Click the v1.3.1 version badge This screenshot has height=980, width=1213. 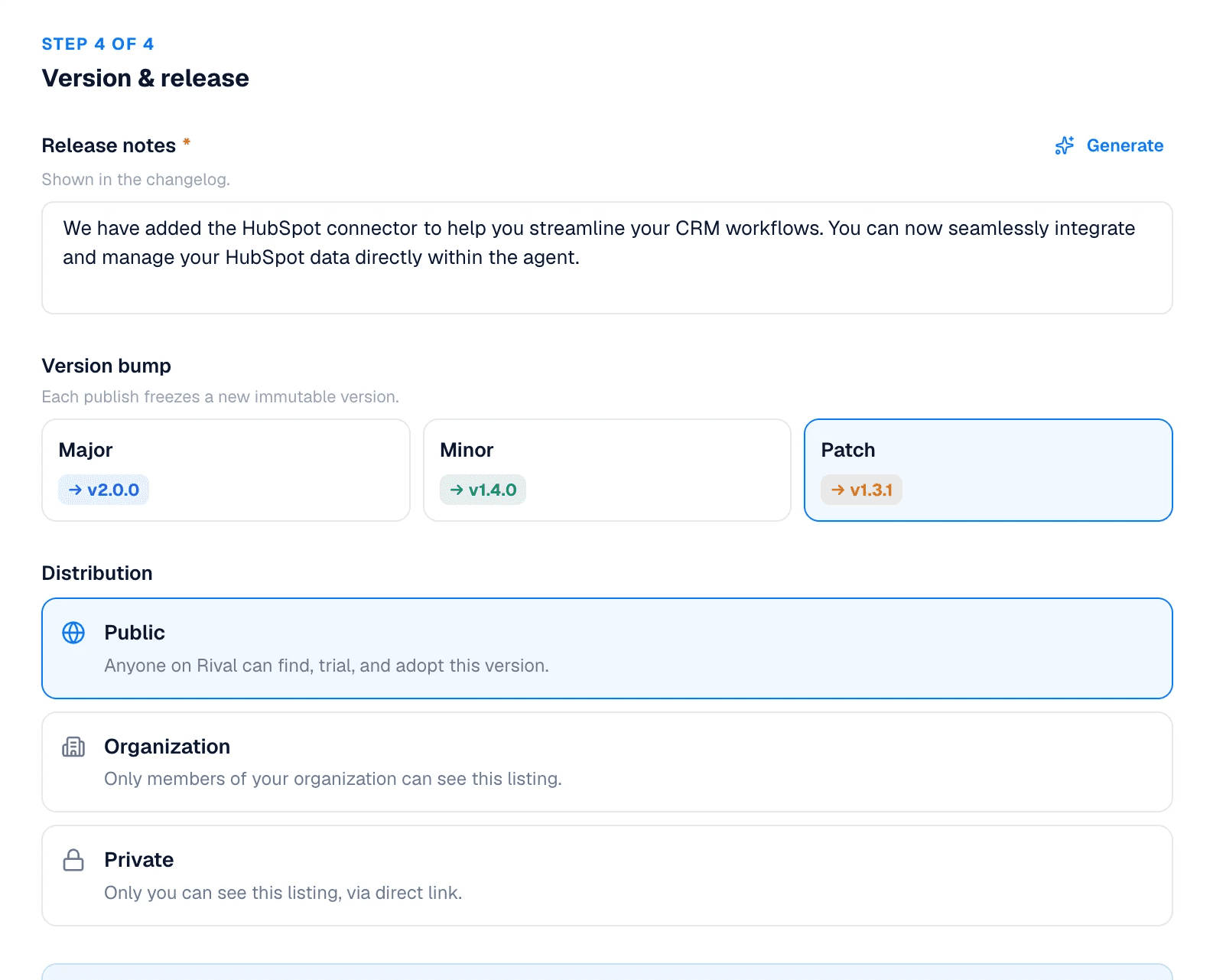click(x=861, y=490)
